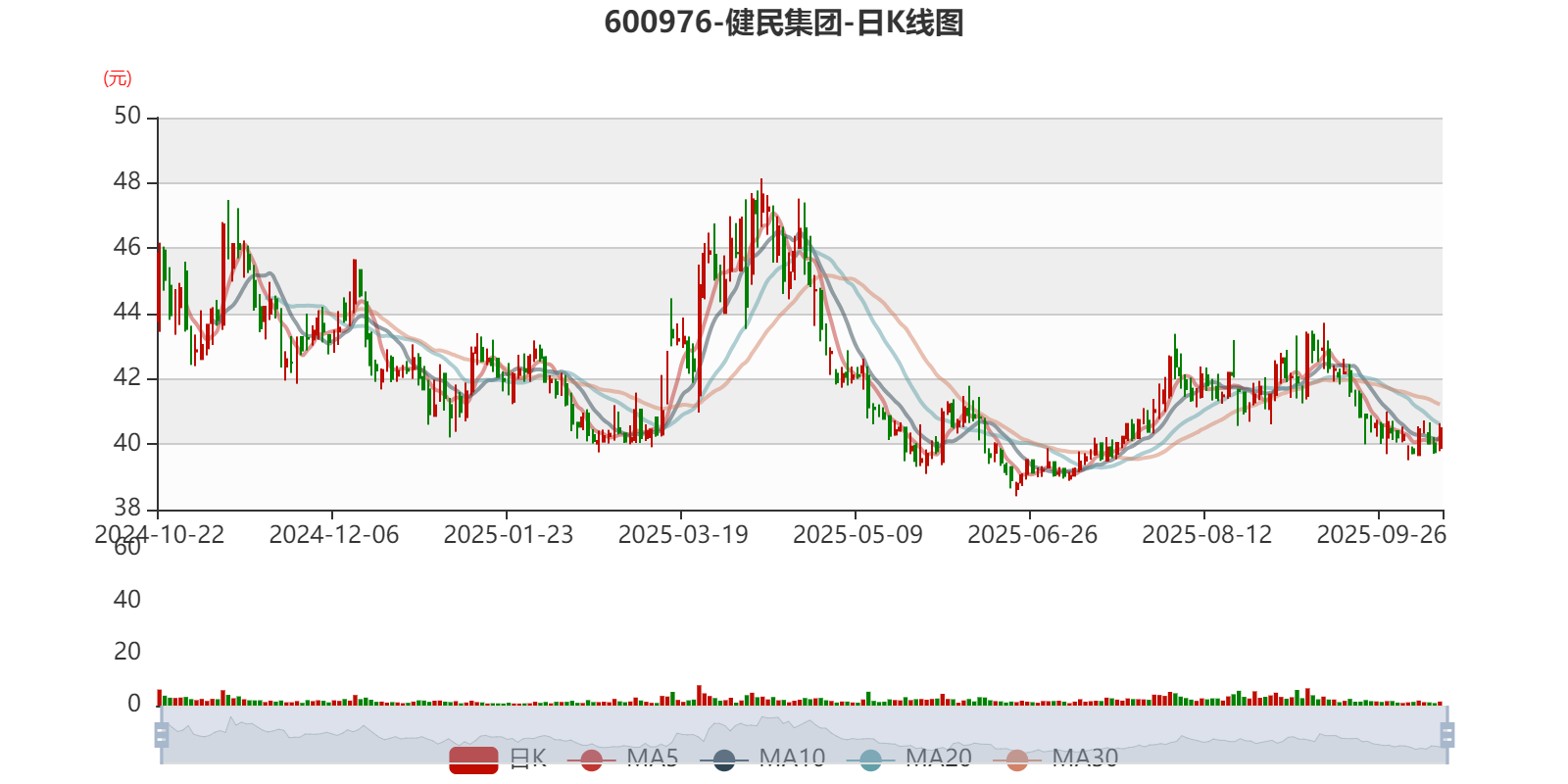Image resolution: width=1568 pixels, height=784 pixels.
Task: Toggle MA20 moving average legend item
Action: tap(909, 759)
